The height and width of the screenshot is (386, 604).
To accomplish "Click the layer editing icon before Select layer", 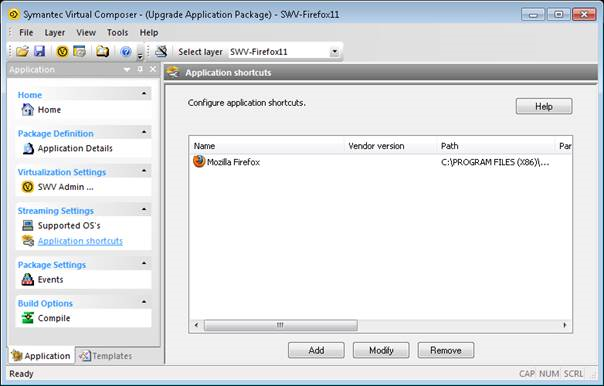I will pyautogui.click(x=161, y=51).
